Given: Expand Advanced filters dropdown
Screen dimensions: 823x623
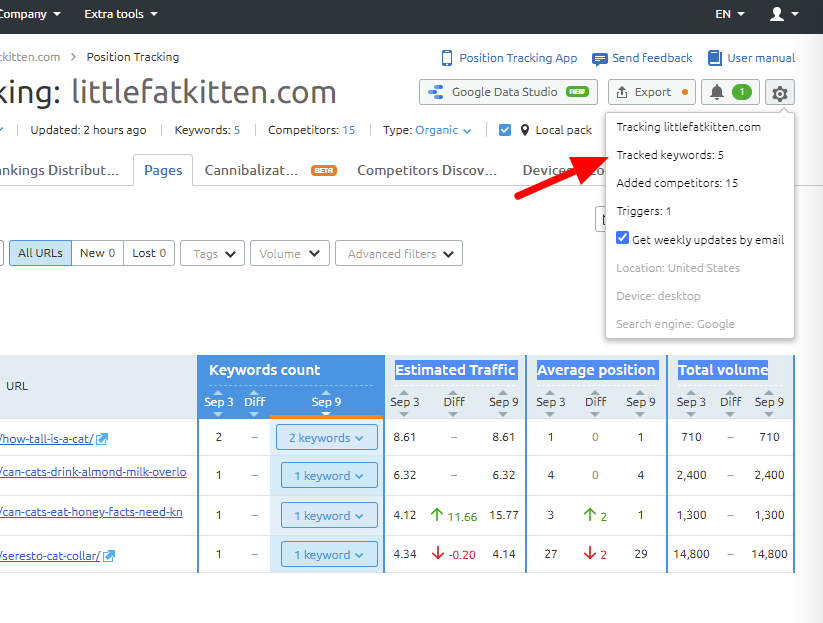Looking at the screenshot, I should pyautogui.click(x=399, y=254).
